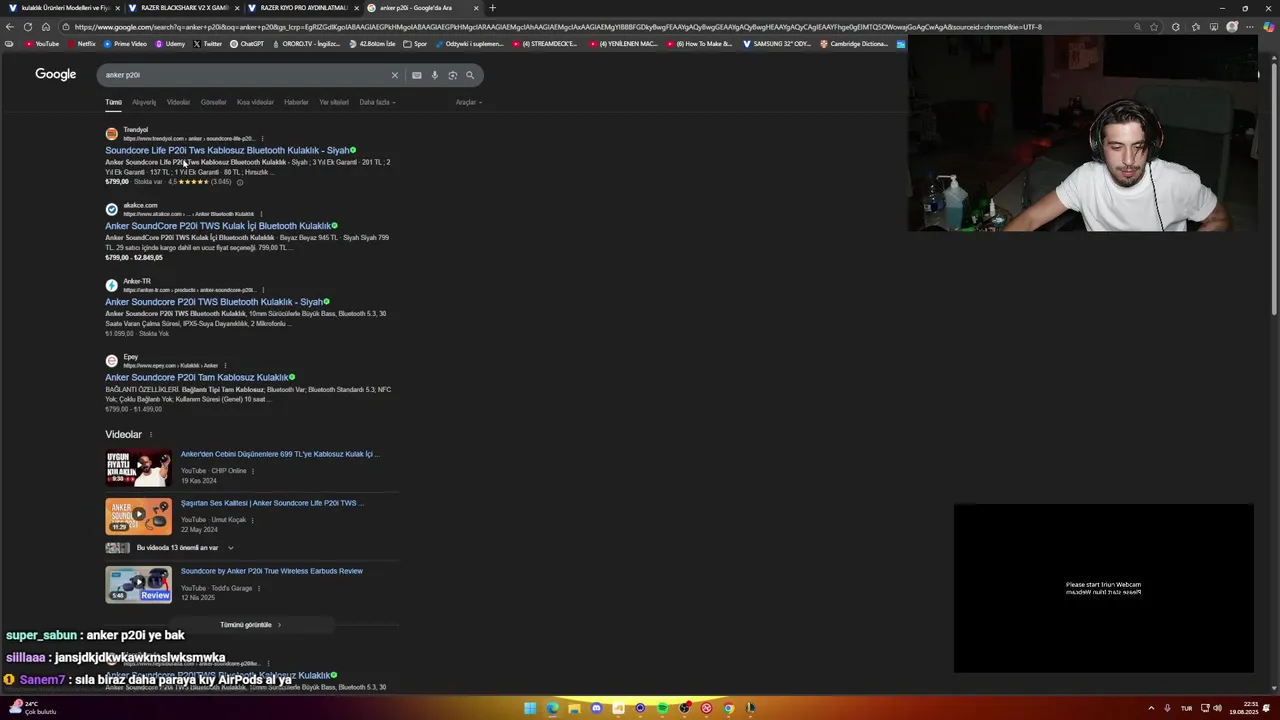Select the Görseller search filter
The width and height of the screenshot is (1280, 720).
(213, 102)
